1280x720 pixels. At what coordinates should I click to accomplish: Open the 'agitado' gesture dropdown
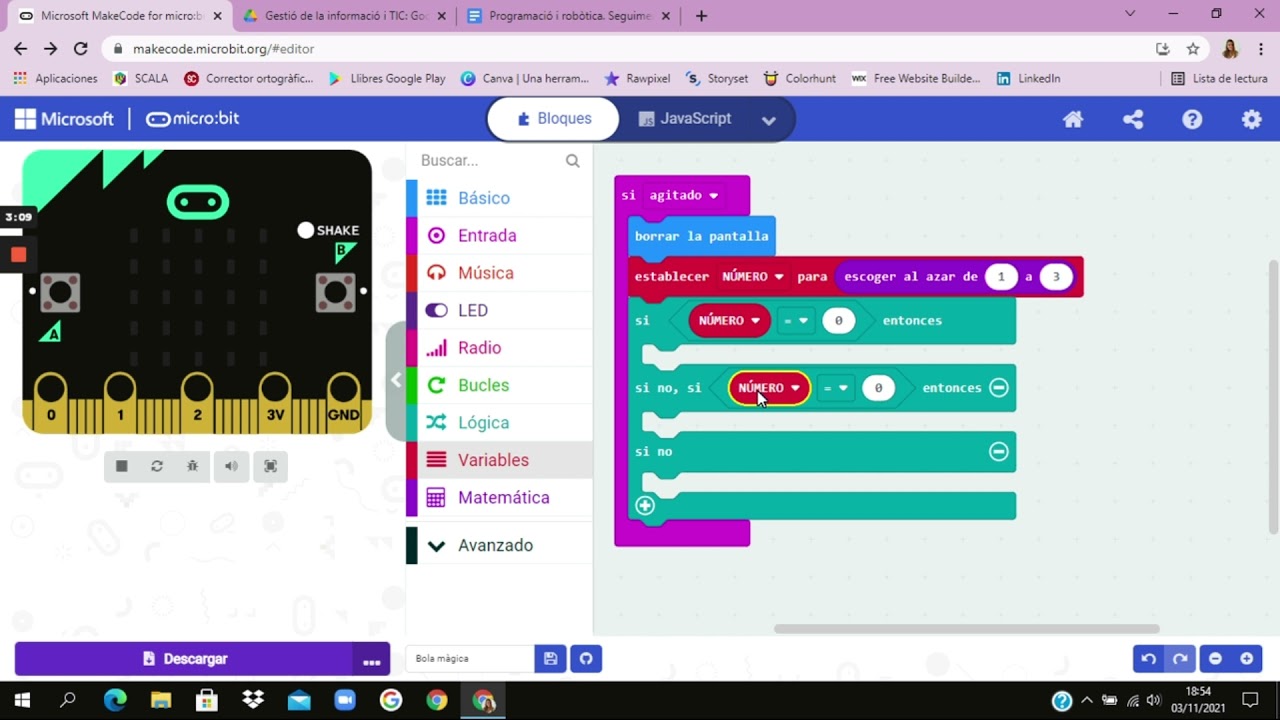pyautogui.click(x=684, y=196)
